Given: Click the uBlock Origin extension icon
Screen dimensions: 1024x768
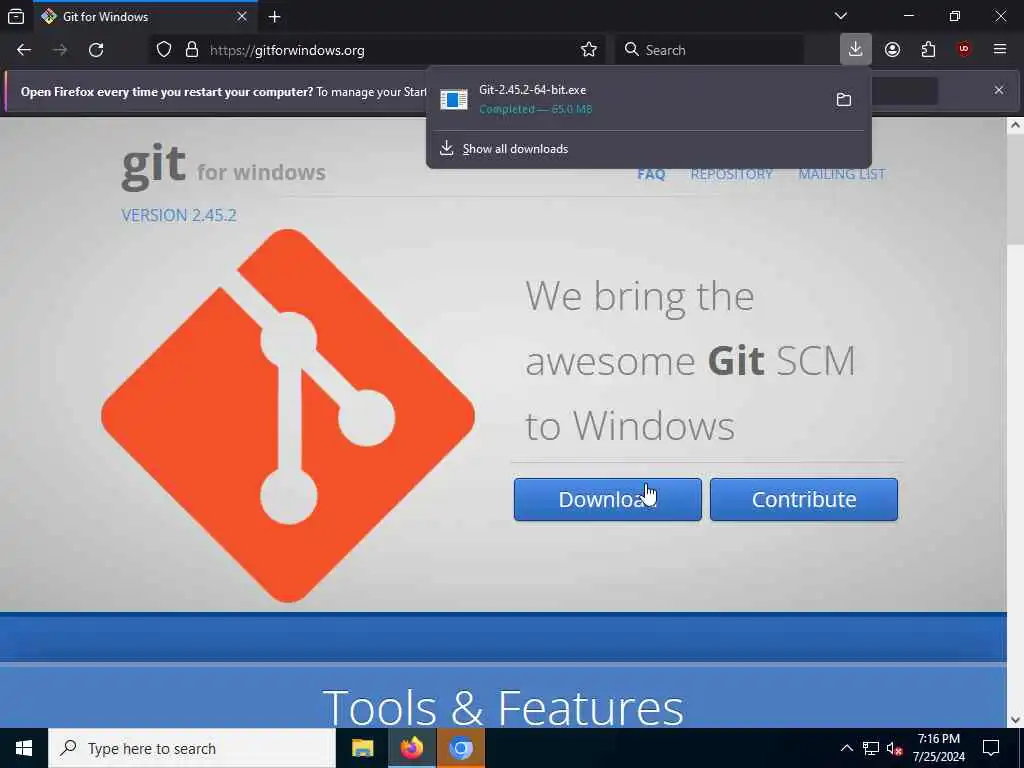Looking at the screenshot, I should coord(964,50).
